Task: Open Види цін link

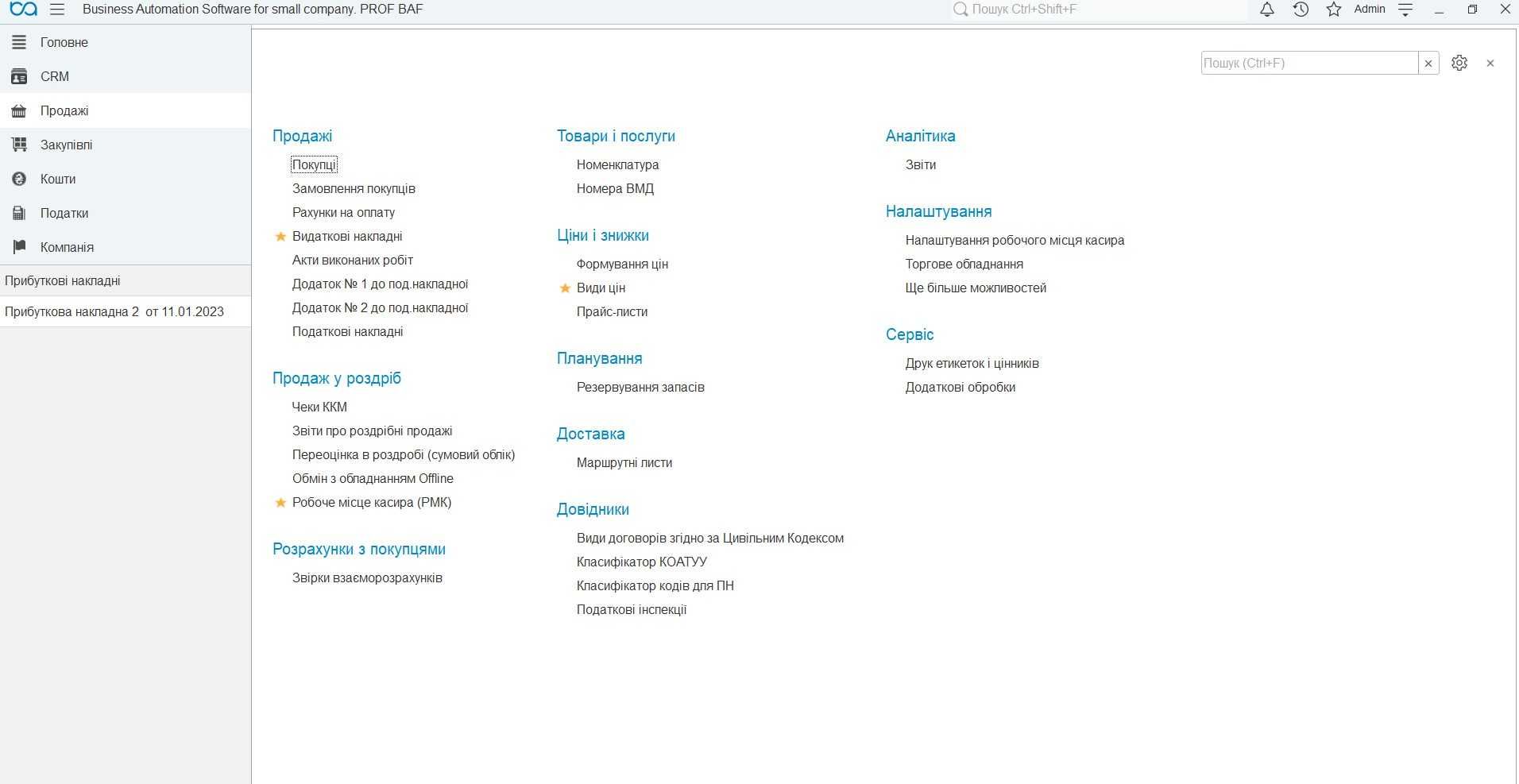Action: (x=601, y=288)
